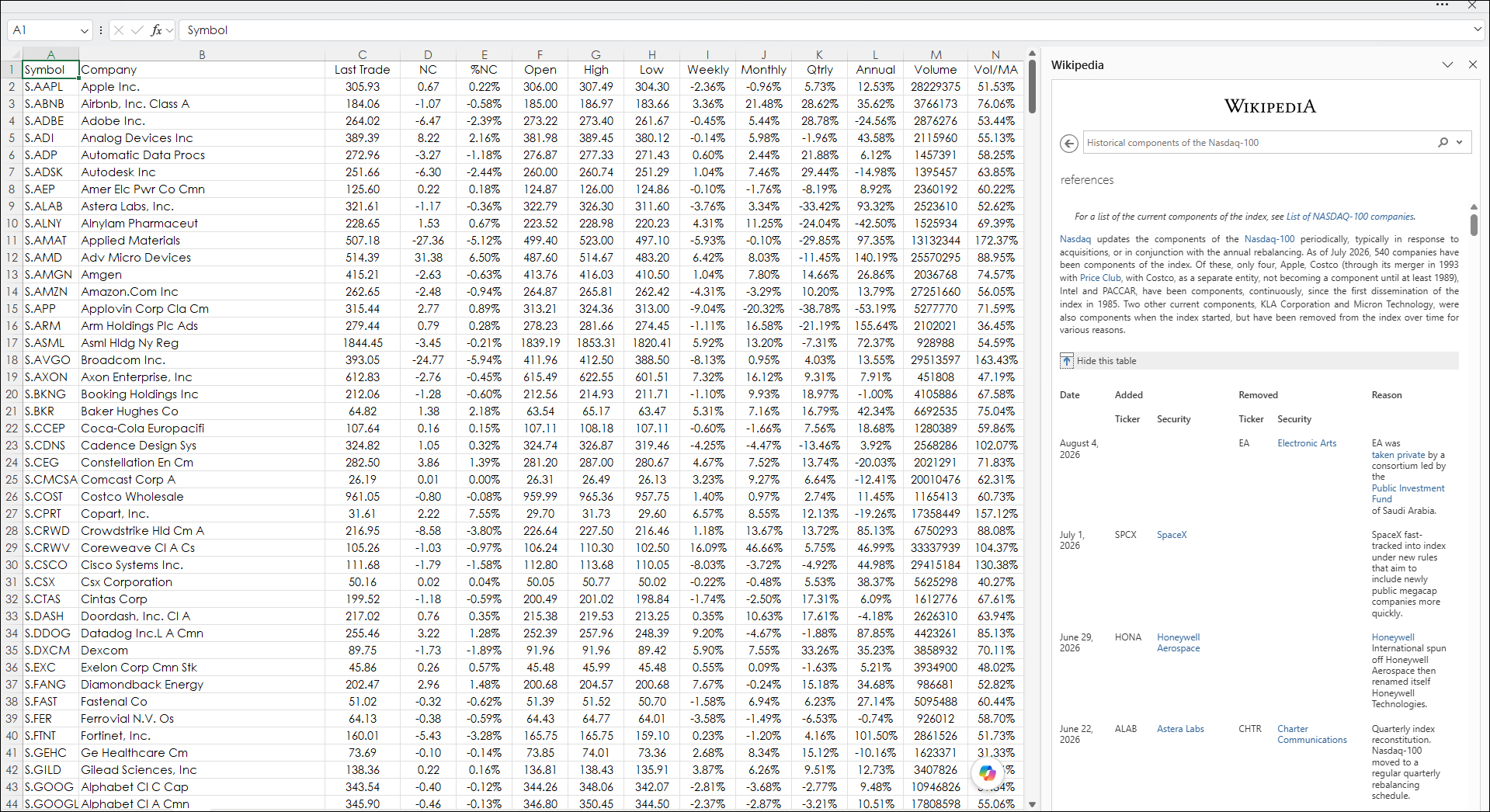This screenshot has height=812, width=1490.
Task: Click the Cisco Systems Inc. cell
Action: click(x=202, y=565)
